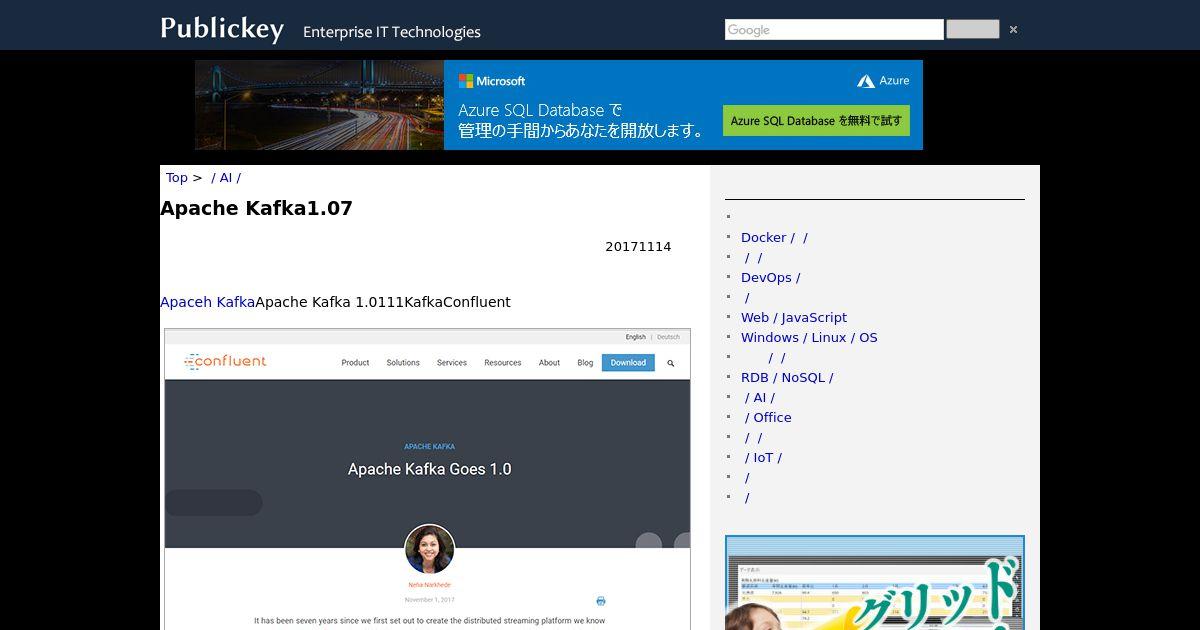Open Solutions menu on Confluent page
This screenshot has height=630, width=1200.
point(403,363)
